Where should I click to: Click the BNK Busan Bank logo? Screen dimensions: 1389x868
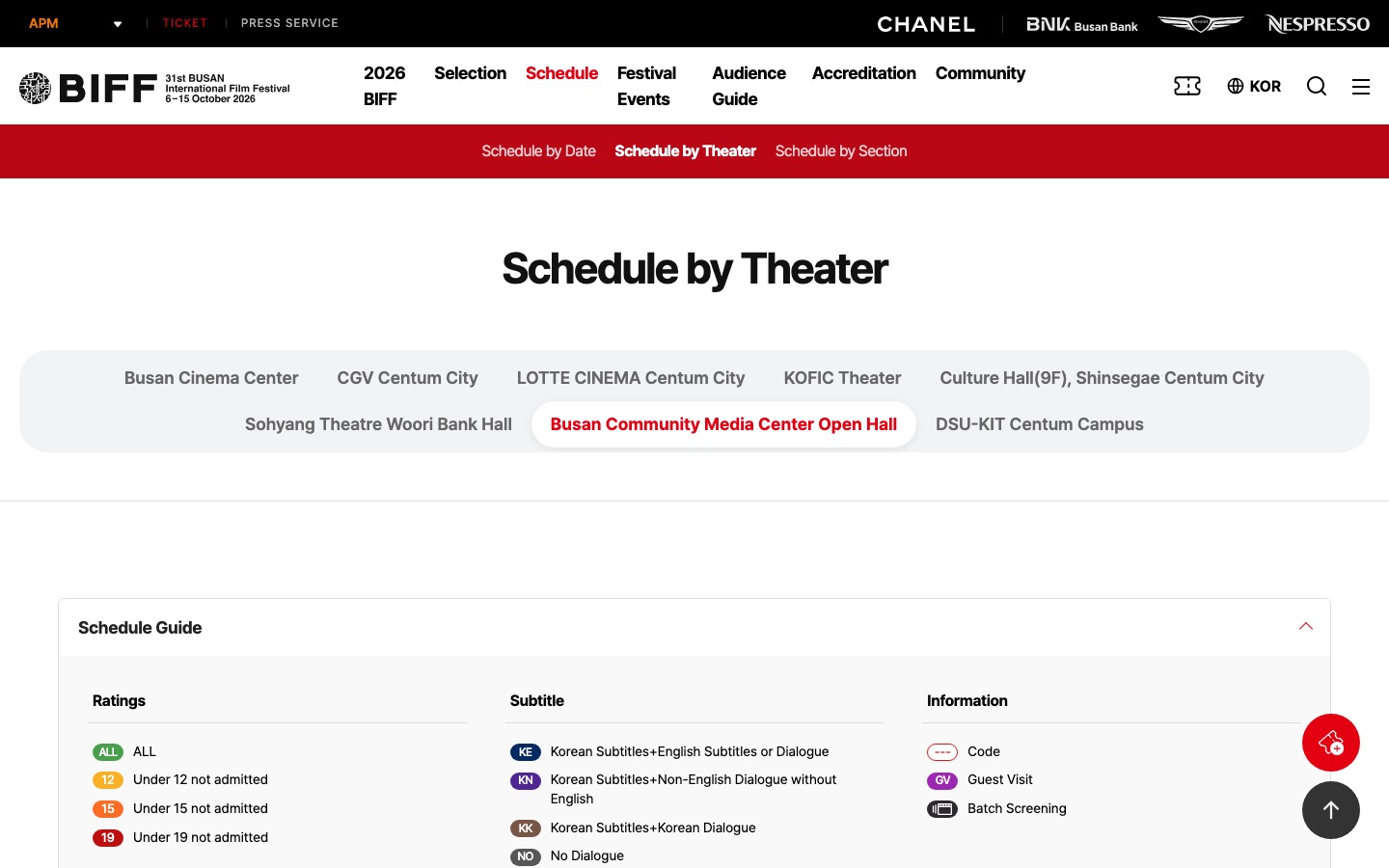[1082, 24]
